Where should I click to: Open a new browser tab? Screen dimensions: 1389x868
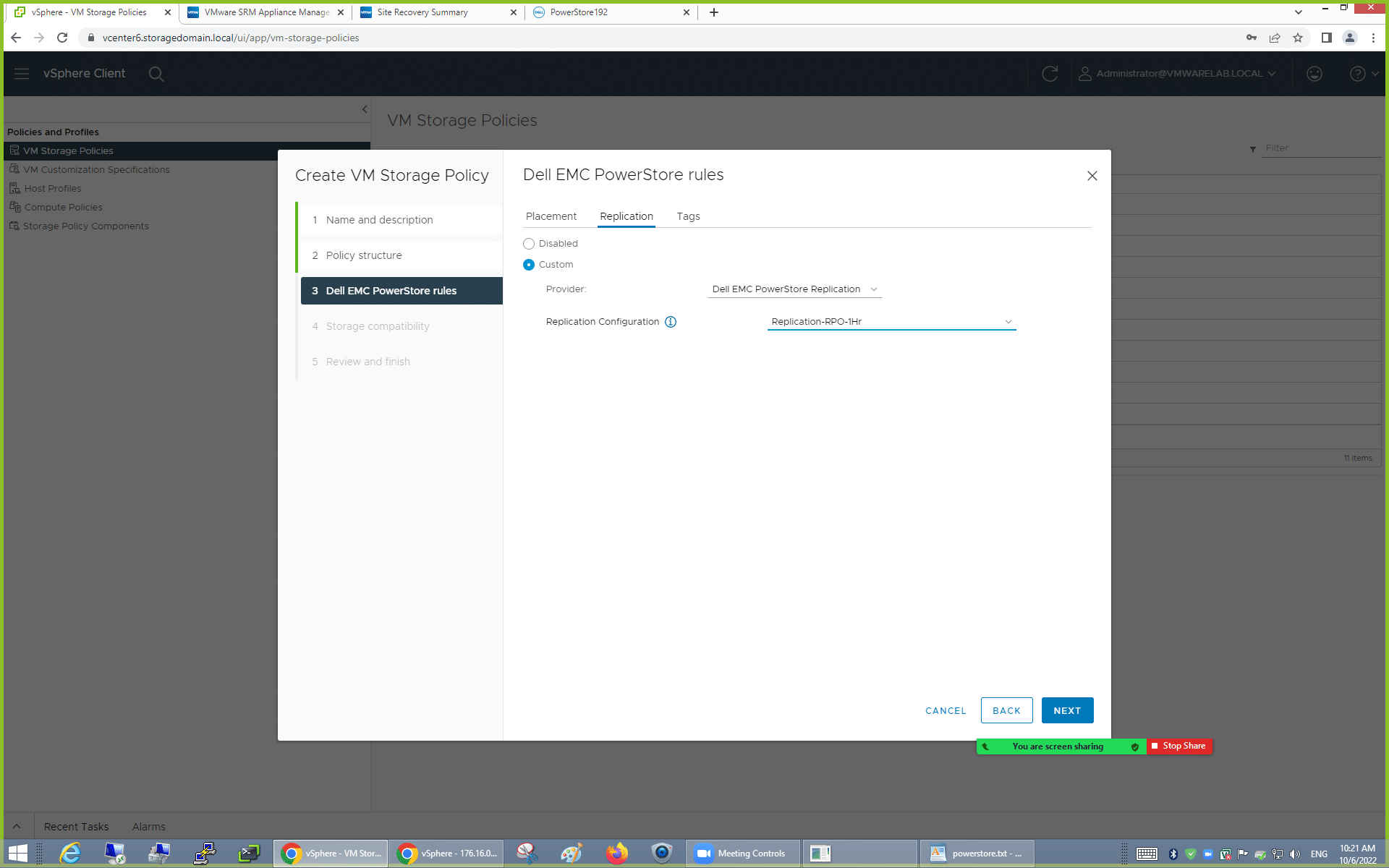point(714,12)
